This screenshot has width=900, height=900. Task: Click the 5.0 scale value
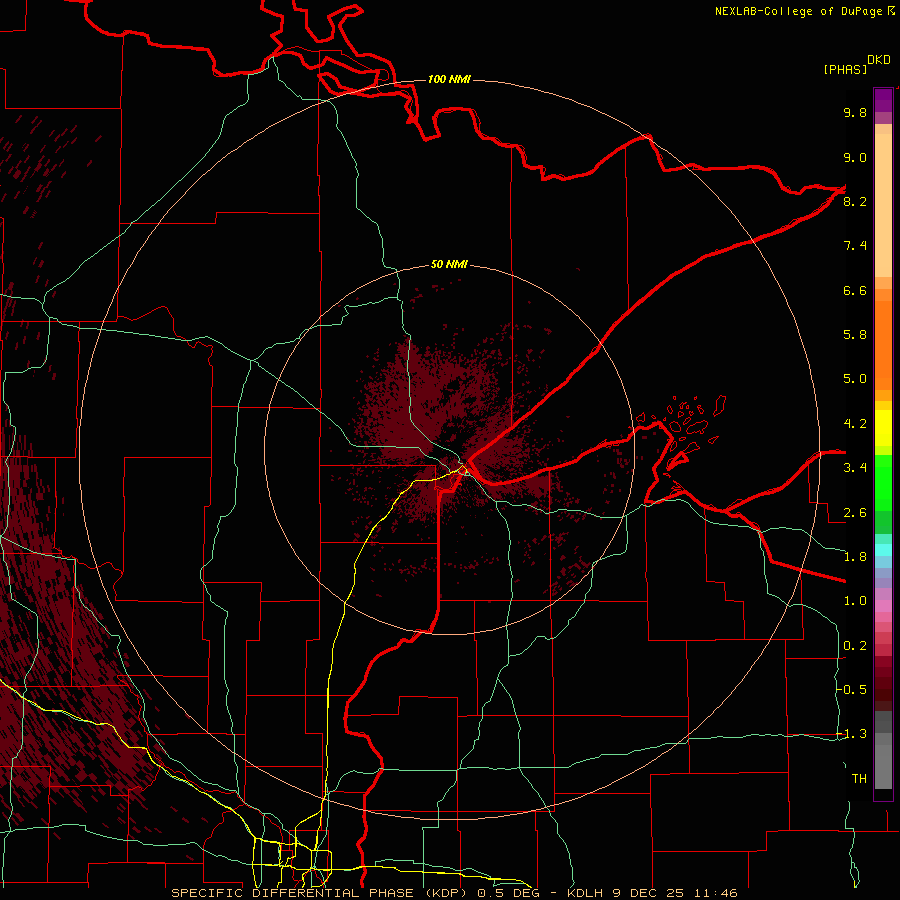coord(855,379)
